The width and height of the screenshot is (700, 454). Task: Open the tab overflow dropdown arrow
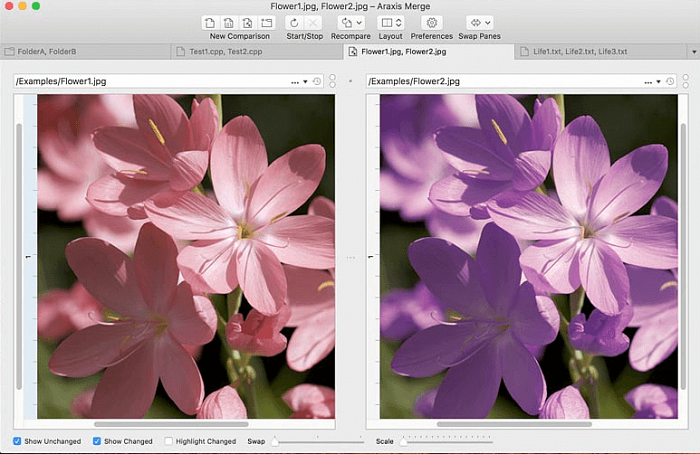click(694, 52)
